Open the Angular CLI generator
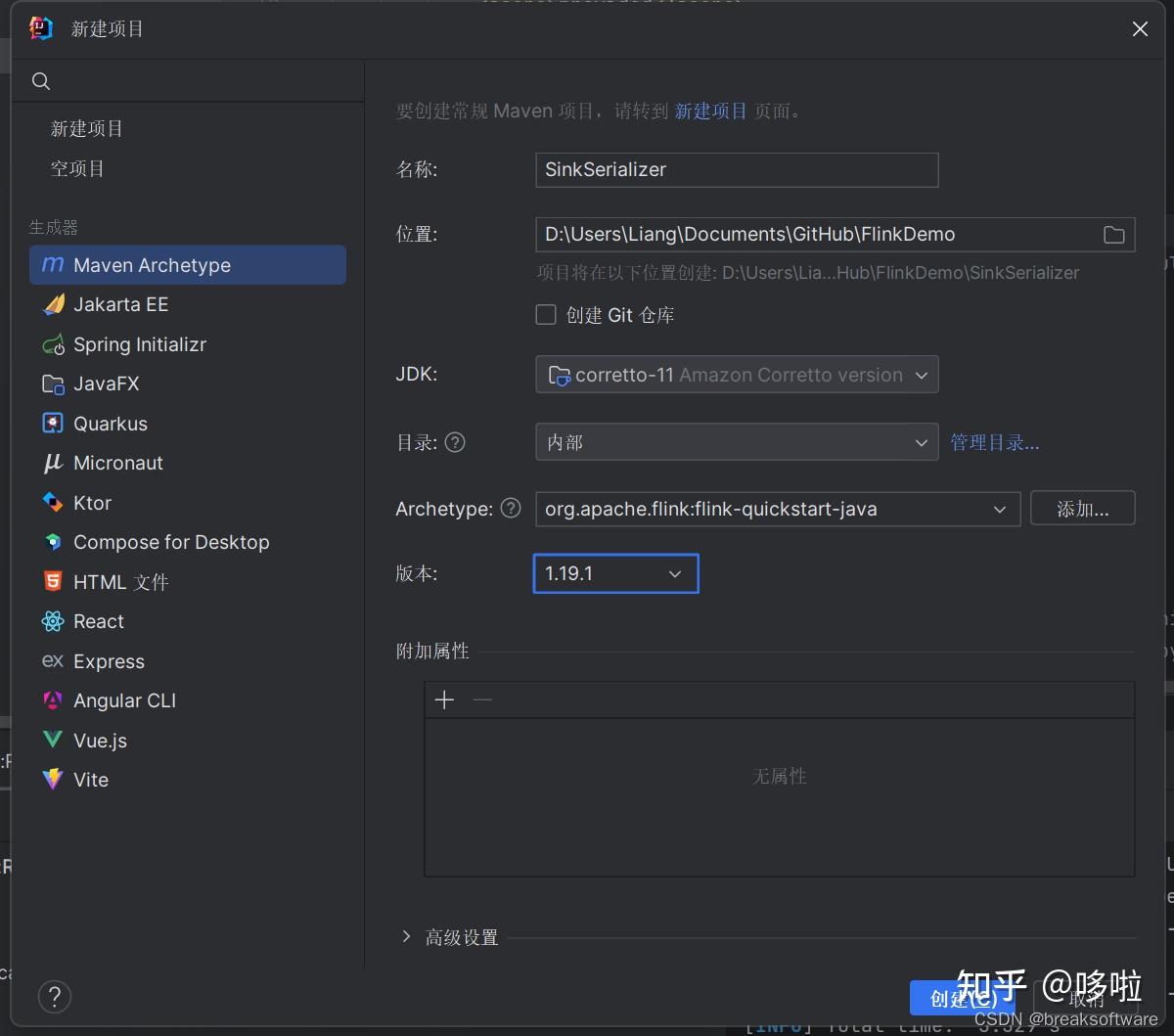Image resolution: width=1174 pixels, height=1036 pixels. pyautogui.click(x=124, y=699)
